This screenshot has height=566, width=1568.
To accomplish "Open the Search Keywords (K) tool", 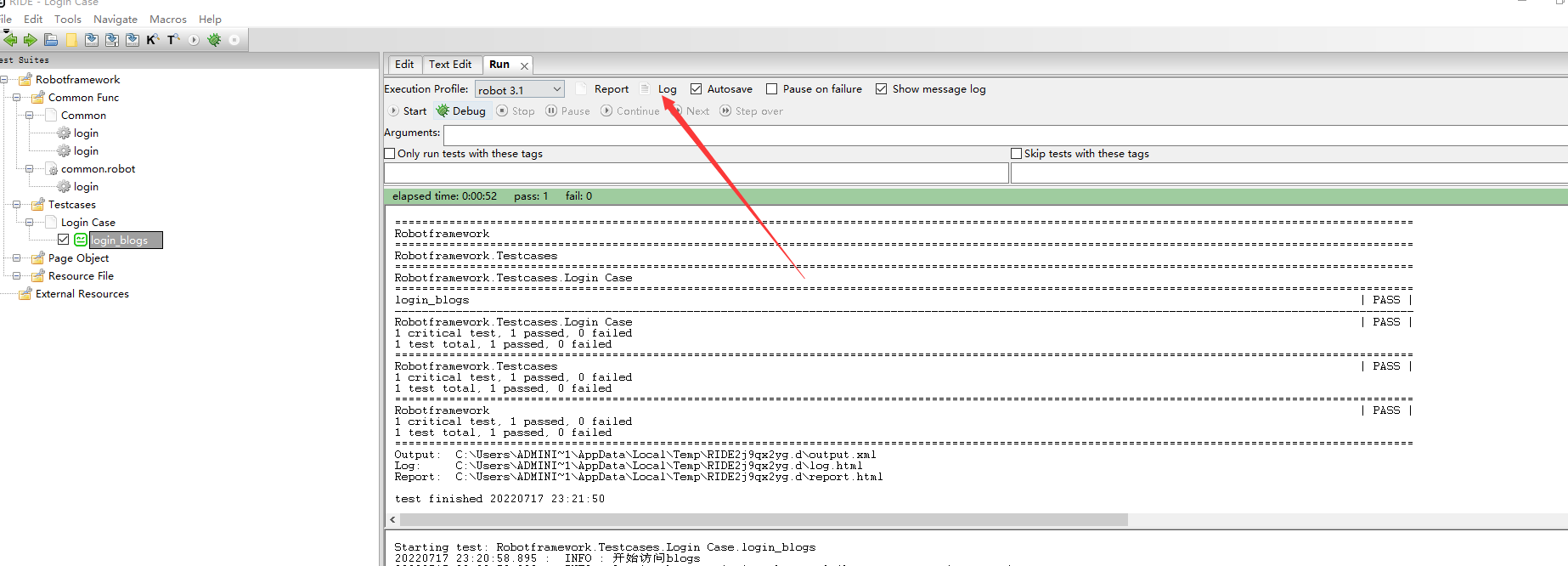I will pos(153,40).
